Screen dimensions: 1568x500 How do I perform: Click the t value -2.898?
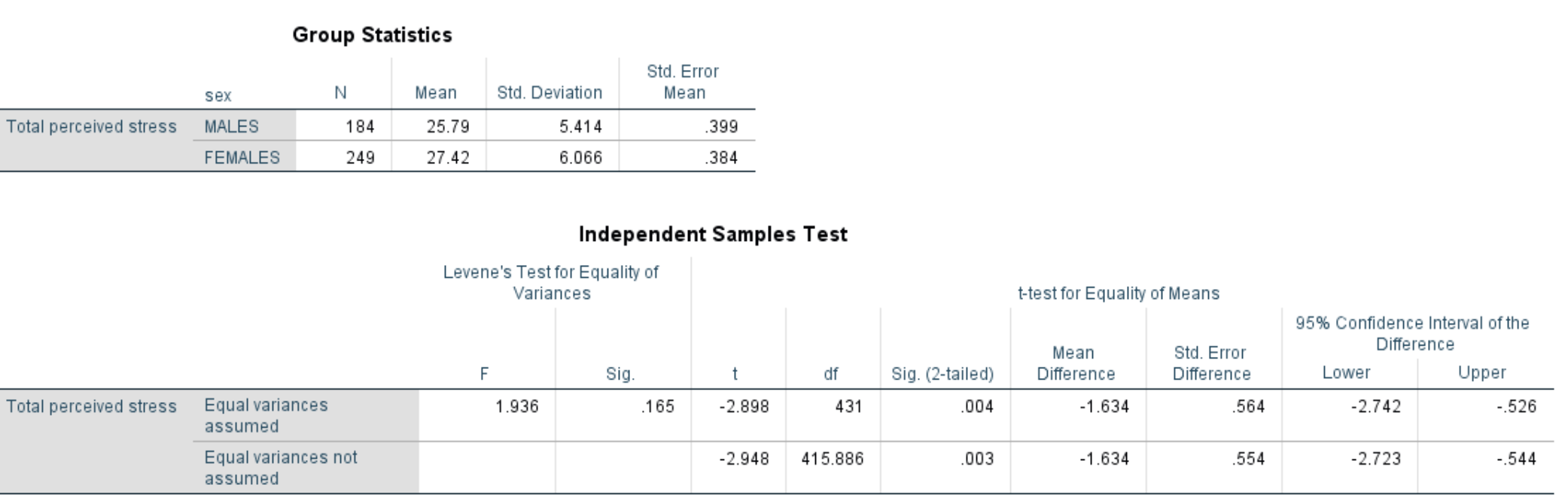coord(744,407)
